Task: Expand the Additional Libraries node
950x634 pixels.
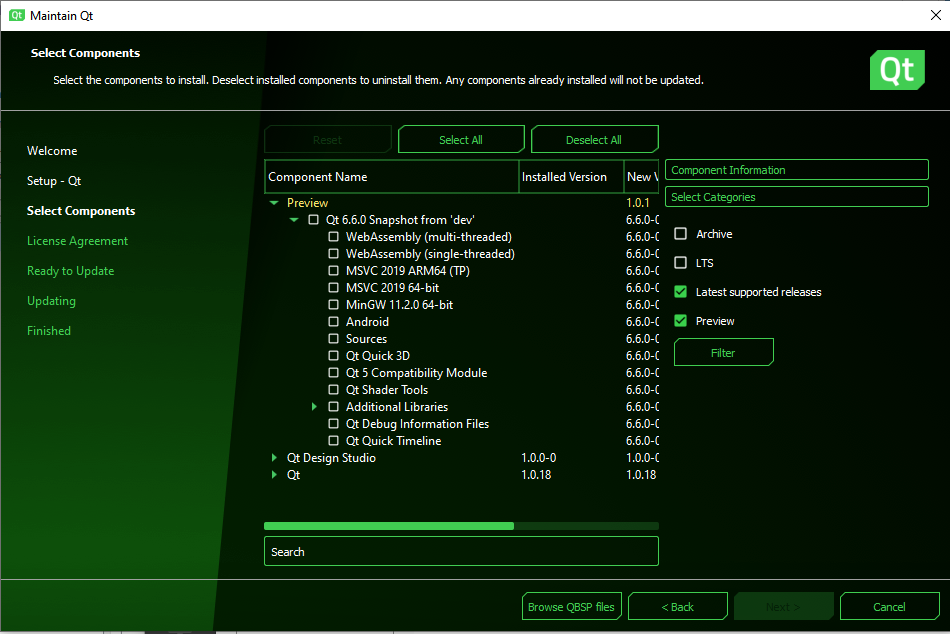Action: [314, 407]
